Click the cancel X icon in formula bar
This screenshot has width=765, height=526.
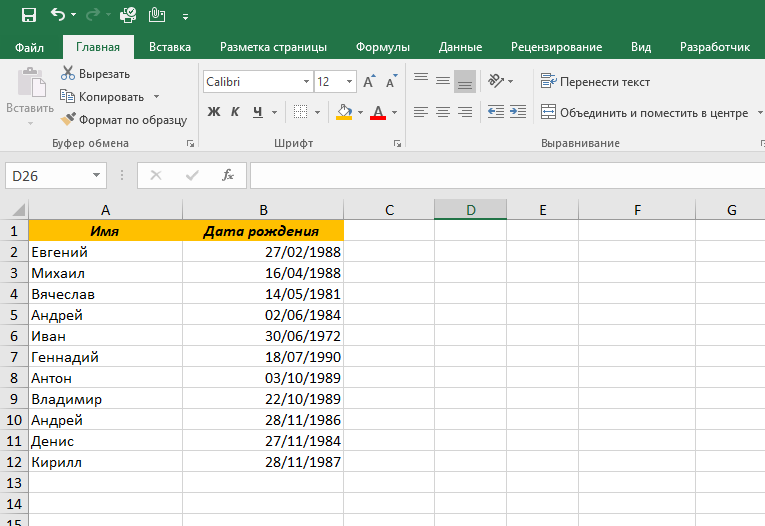click(x=156, y=175)
